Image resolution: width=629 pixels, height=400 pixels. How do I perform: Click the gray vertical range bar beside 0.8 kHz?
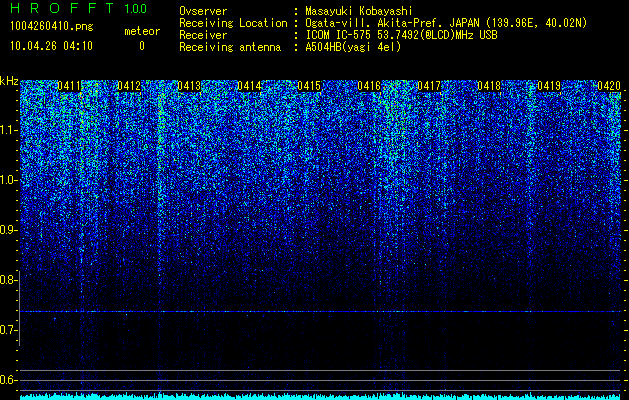tap(20, 308)
